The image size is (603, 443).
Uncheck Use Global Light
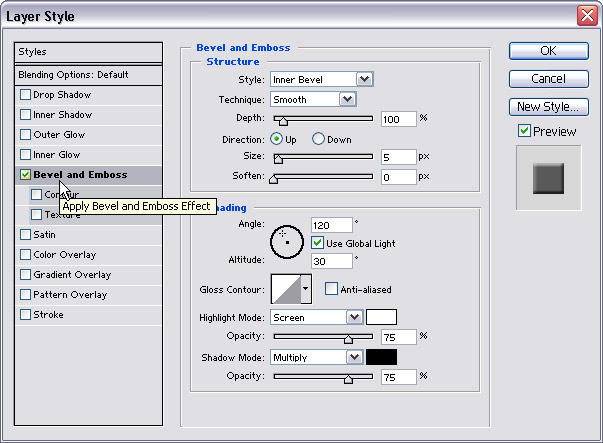(x=317, y=243)
